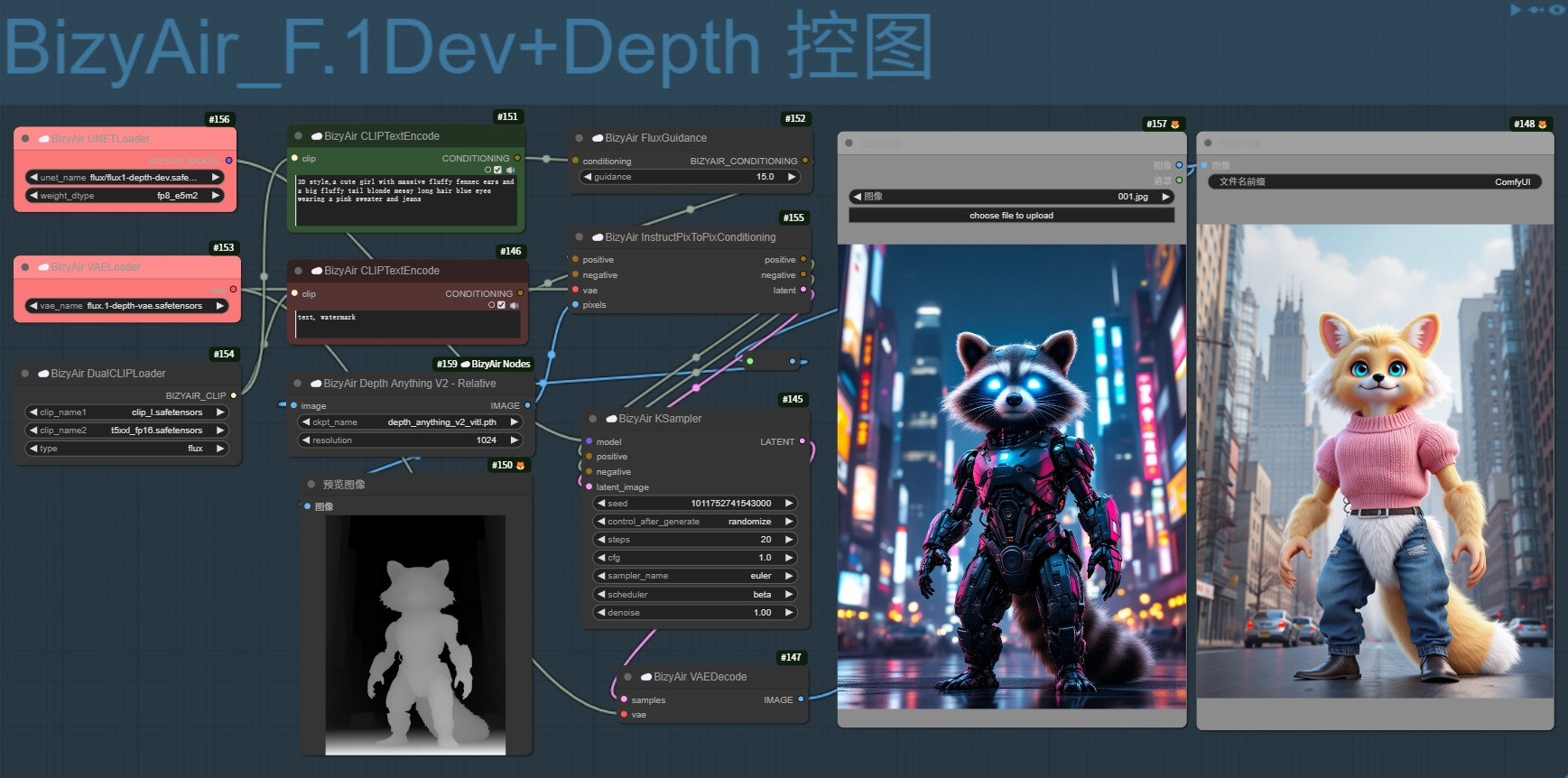Decrease steps value with left arrow

pyautogui.click(x=601, y=540)
